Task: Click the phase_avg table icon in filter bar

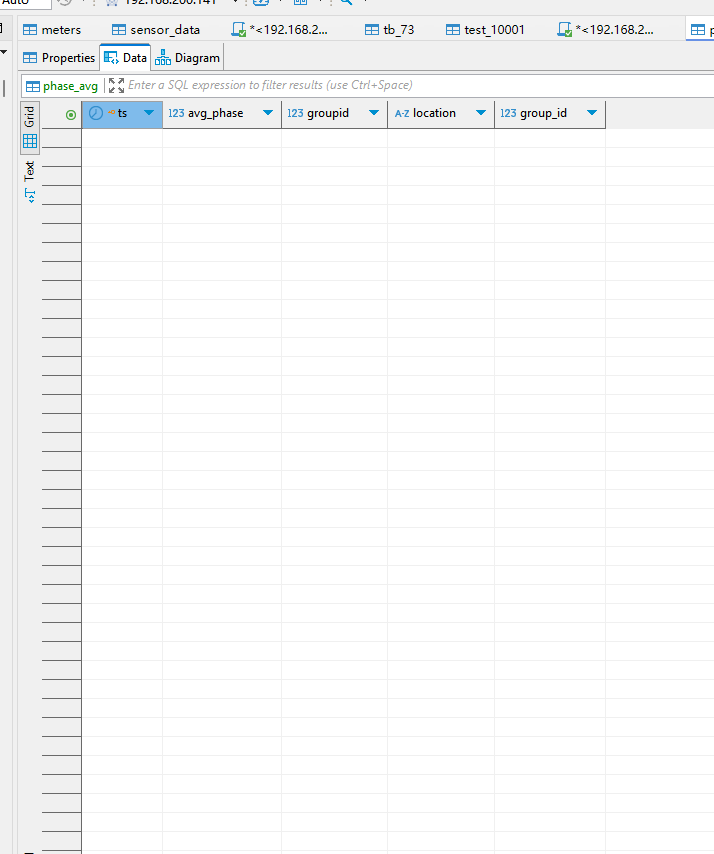Action: (x=33, y=86)
